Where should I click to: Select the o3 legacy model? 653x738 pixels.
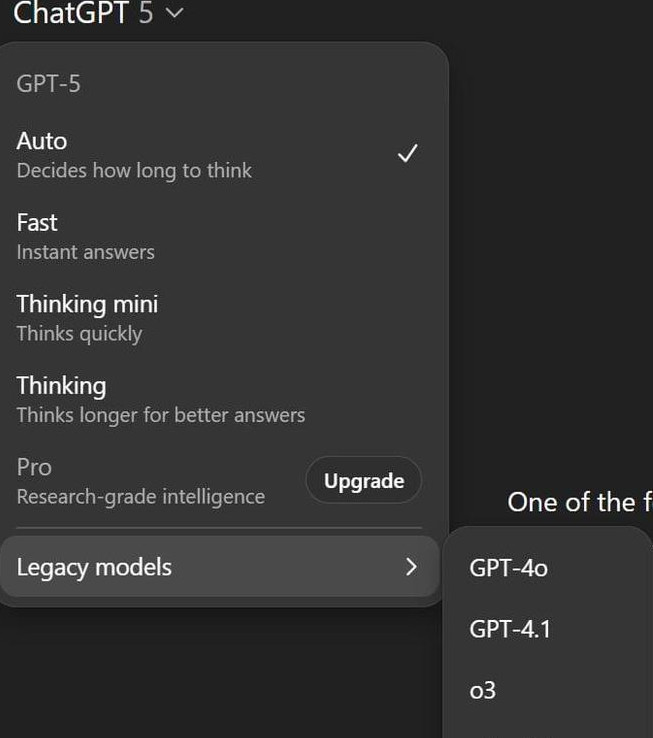click(x=482, y=690)
